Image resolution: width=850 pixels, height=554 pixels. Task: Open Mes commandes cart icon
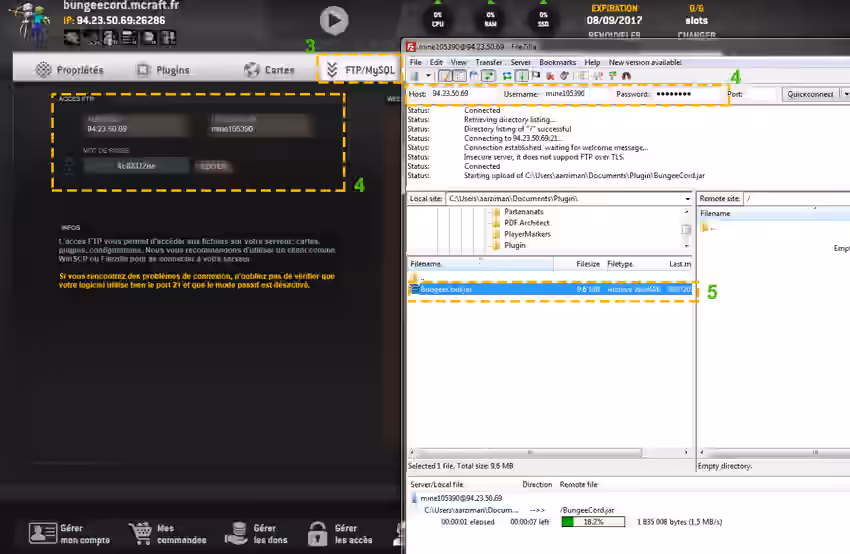click(140, 534)
